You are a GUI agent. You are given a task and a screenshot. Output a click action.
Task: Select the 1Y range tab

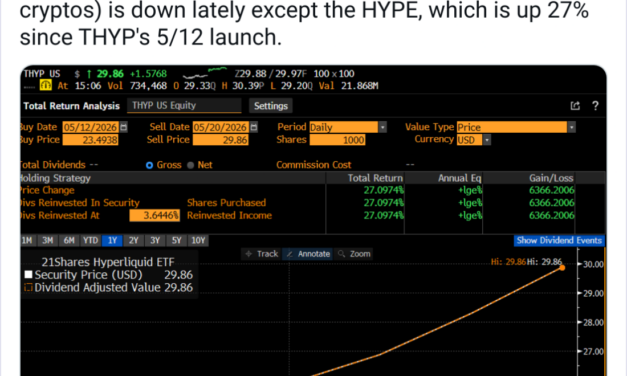tap(112, 240)
